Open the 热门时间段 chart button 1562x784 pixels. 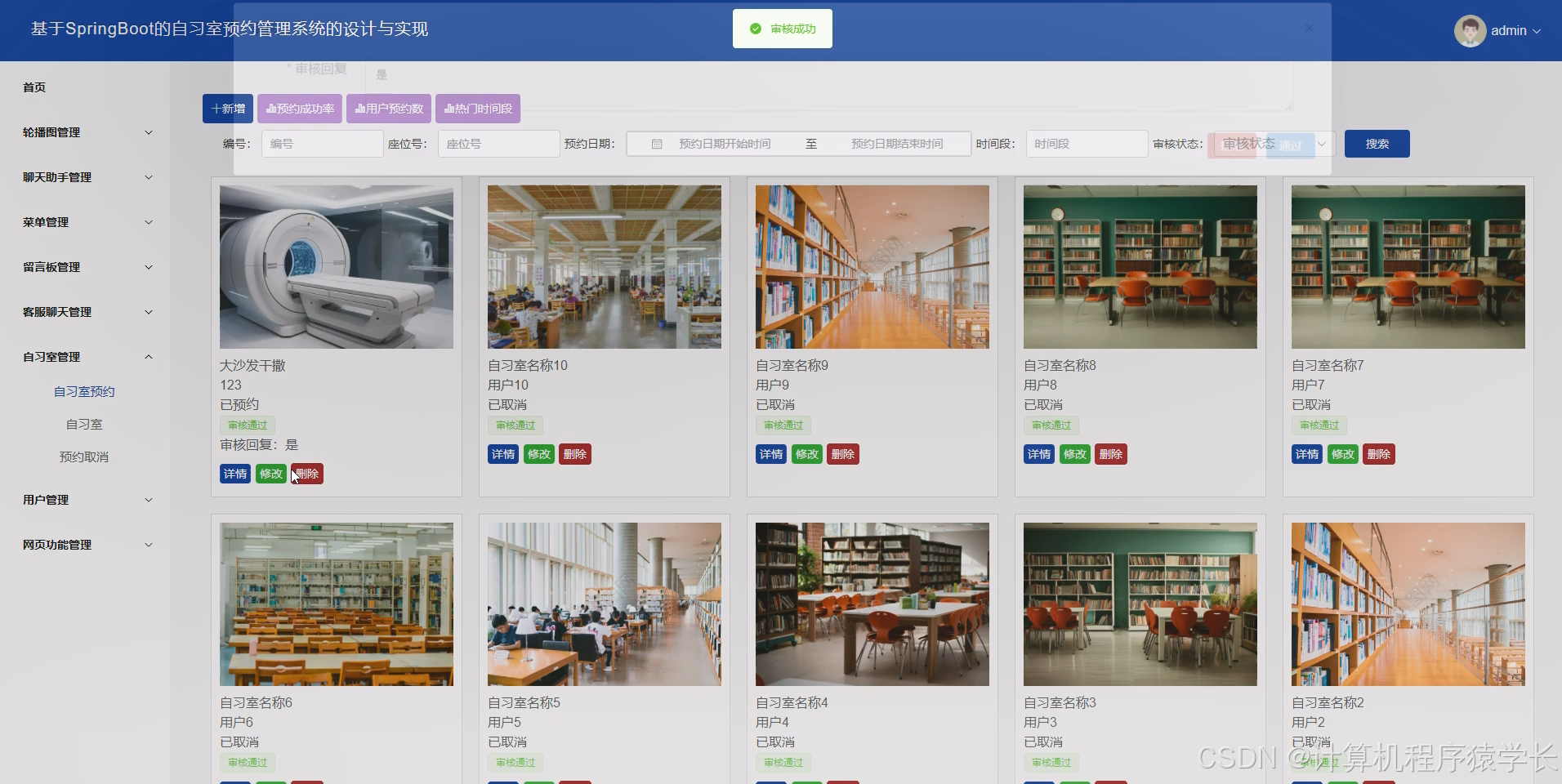point(478,109)
